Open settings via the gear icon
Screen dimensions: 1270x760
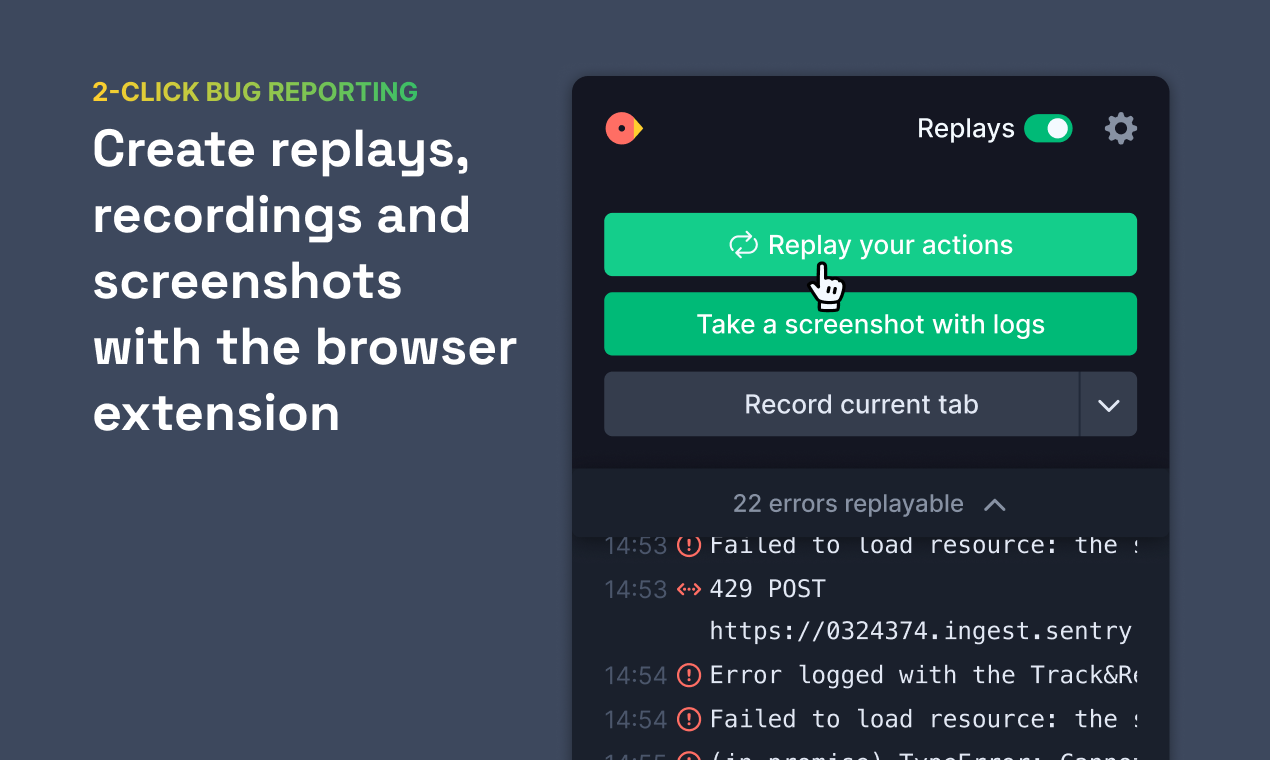1121,129
